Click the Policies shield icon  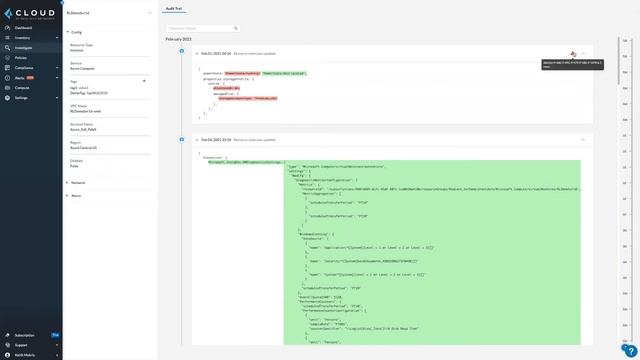[7, 58]
